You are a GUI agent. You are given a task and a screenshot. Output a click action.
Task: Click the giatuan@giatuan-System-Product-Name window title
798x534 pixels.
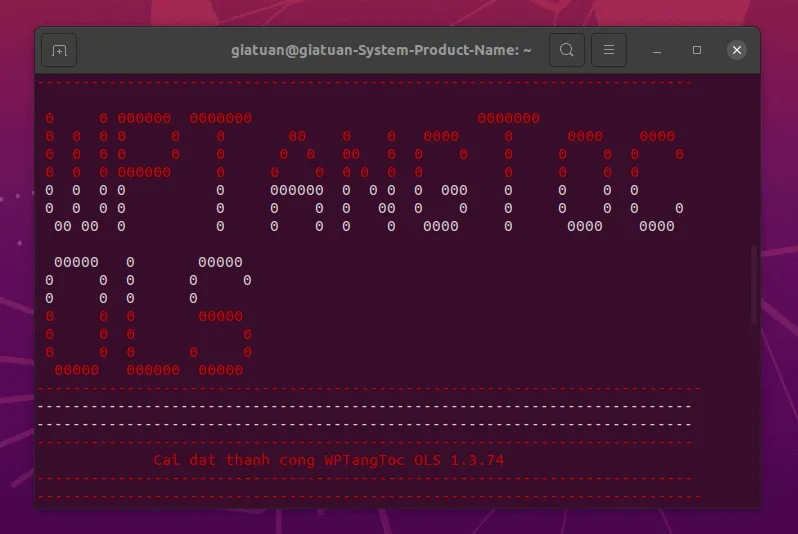381,50
